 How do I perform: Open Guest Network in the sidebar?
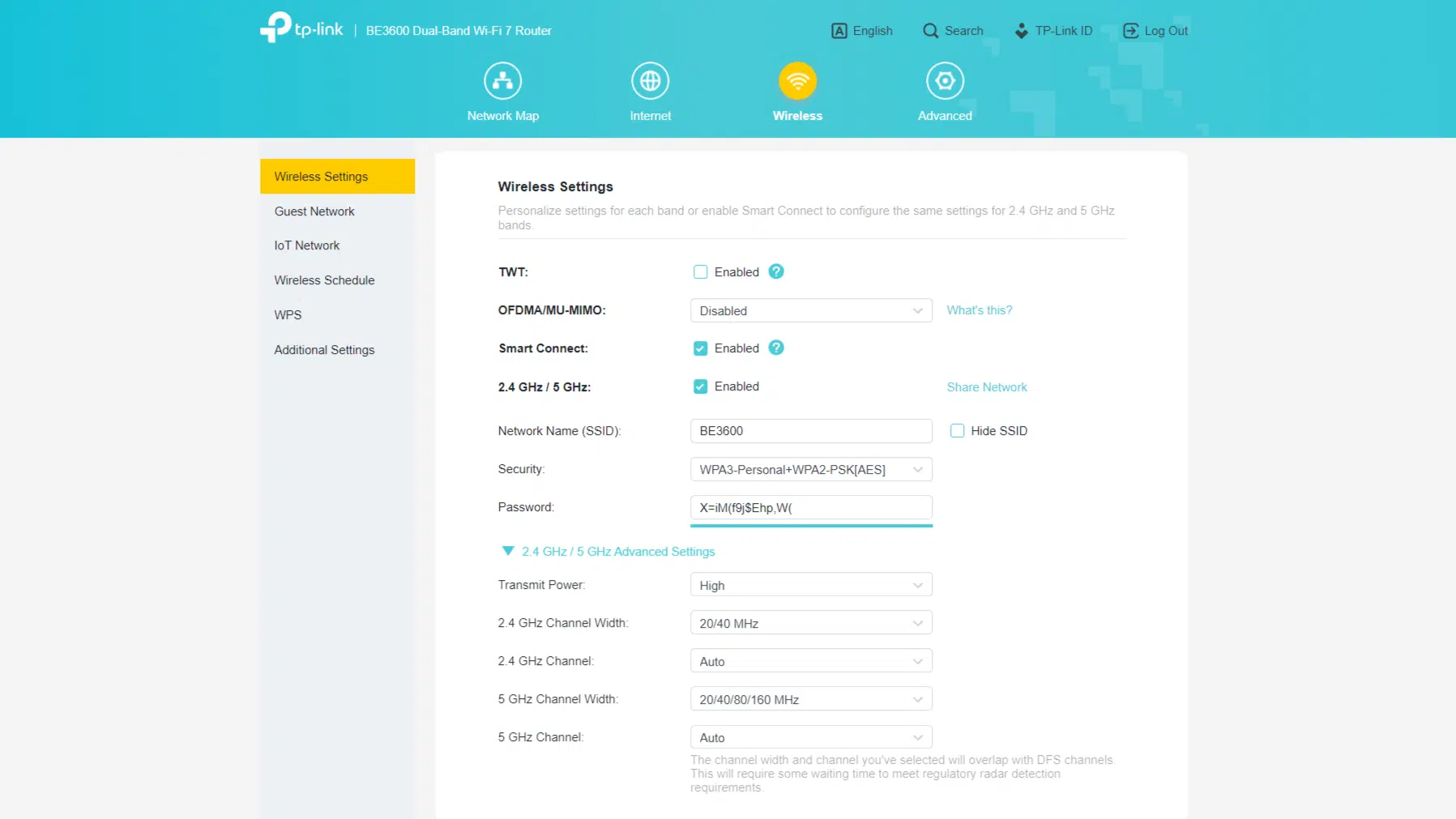314,211
